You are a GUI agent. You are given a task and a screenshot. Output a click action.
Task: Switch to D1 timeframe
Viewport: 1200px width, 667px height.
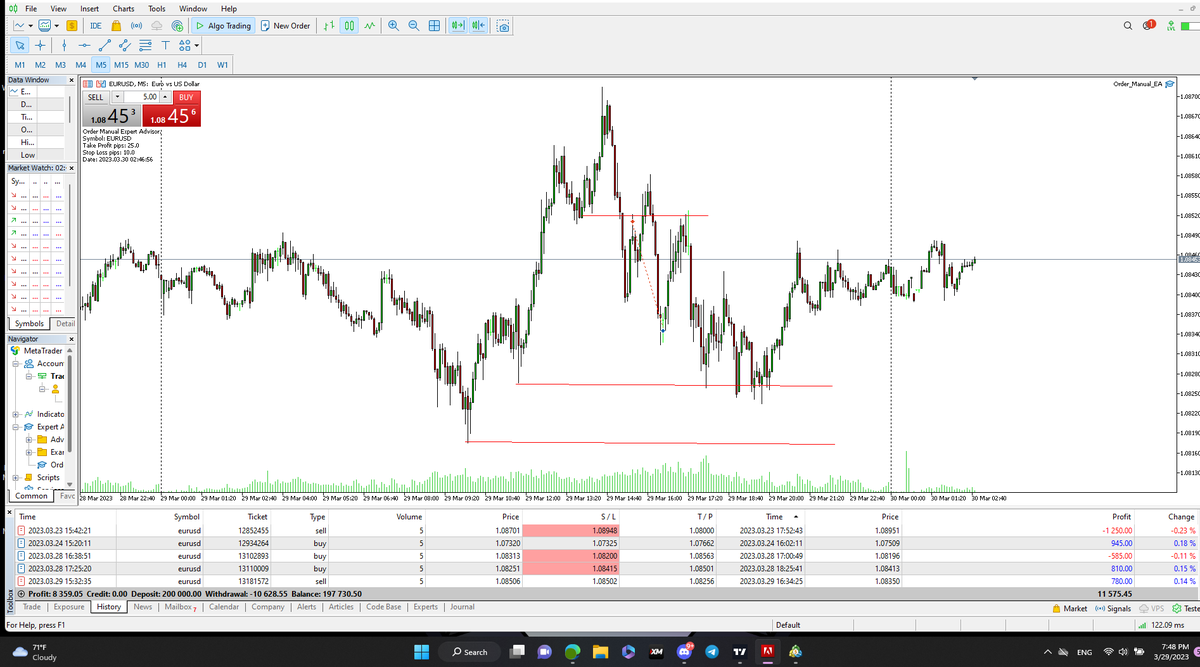202,65
